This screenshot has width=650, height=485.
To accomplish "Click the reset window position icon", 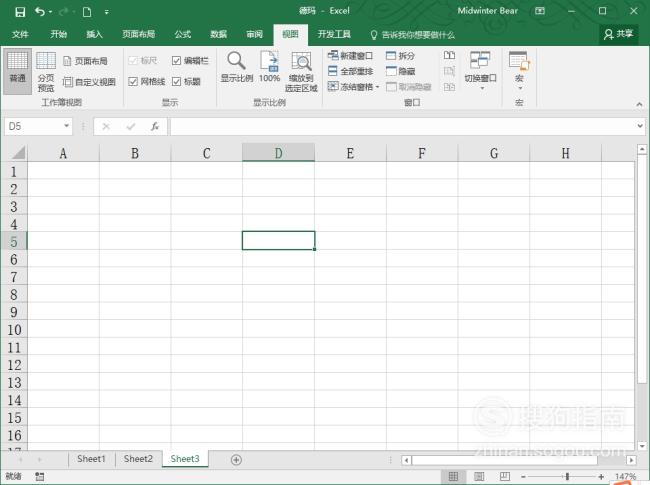I will pyautogui.click(x=449, y=87).
